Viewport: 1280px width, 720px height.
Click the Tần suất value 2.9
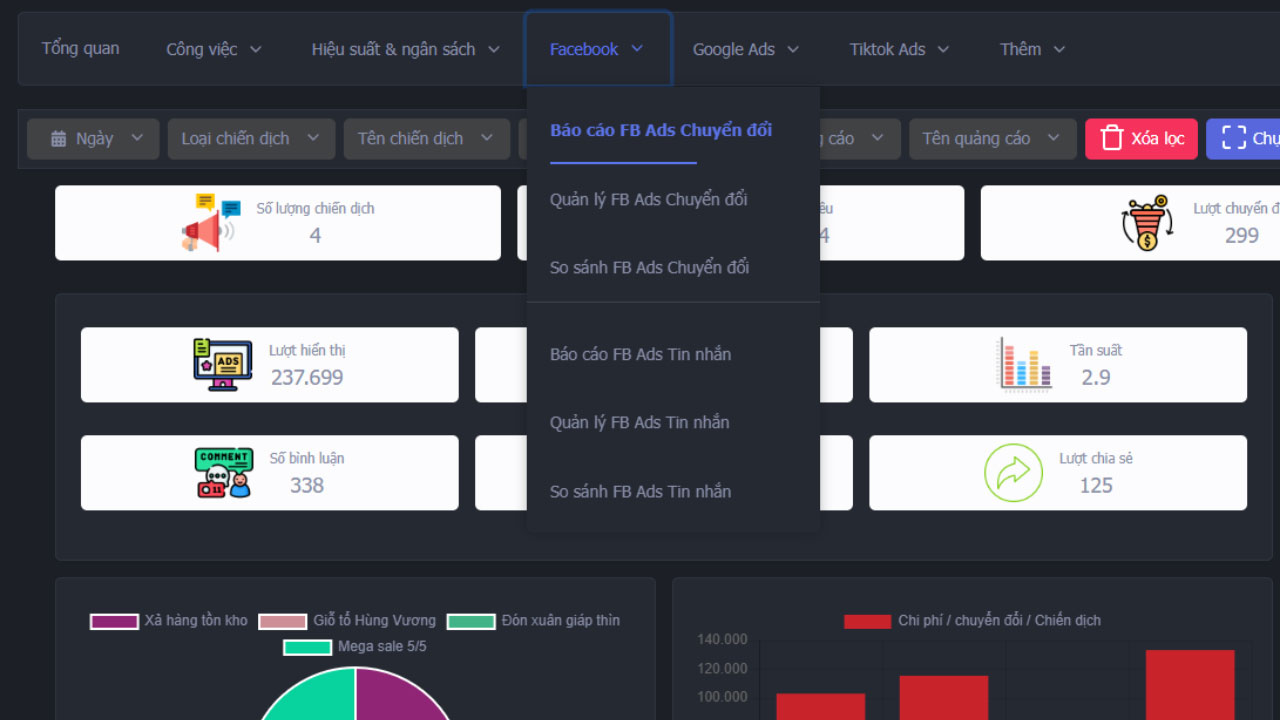(1096, 378)
